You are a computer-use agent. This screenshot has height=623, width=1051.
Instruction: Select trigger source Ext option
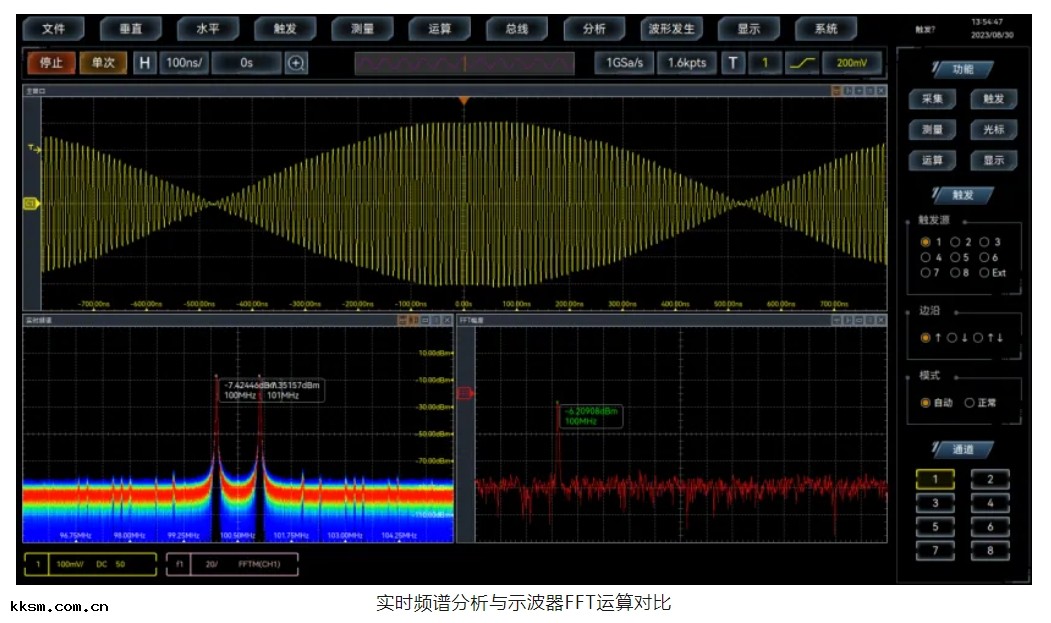tap(985, 272)
